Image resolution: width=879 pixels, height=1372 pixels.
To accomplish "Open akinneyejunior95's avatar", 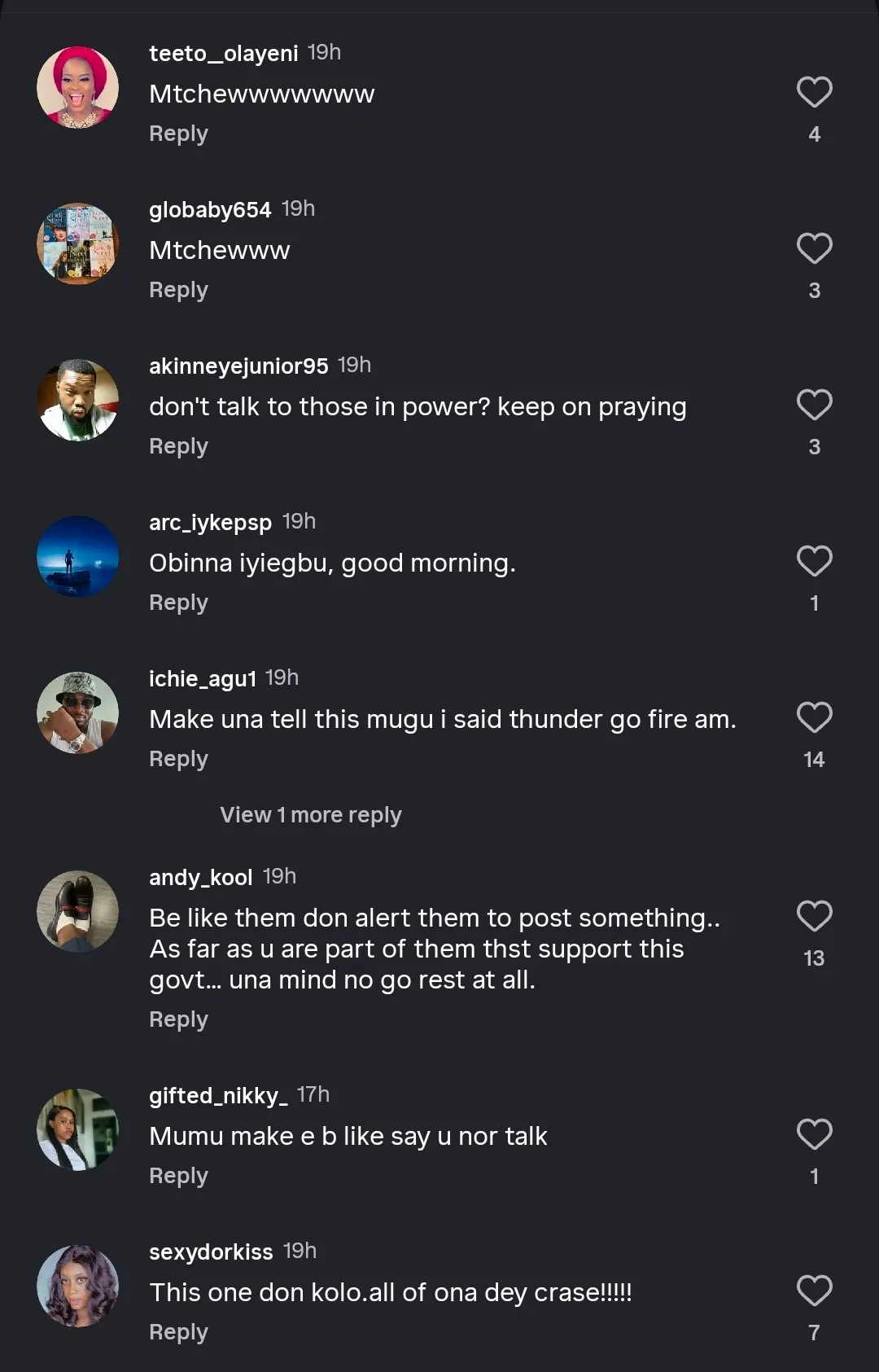I will click(x=78, y=400).
